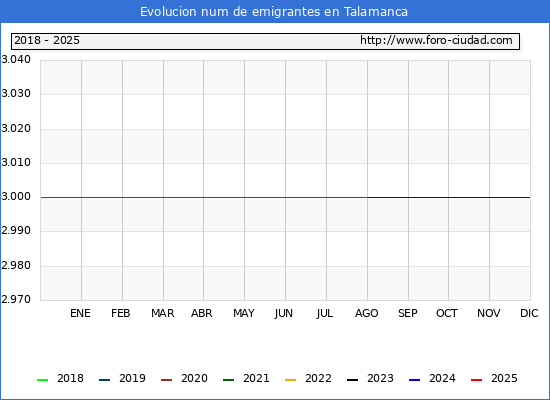Click the AGO month axis label
The image size is (550, 400).
[x=367, y=313]
